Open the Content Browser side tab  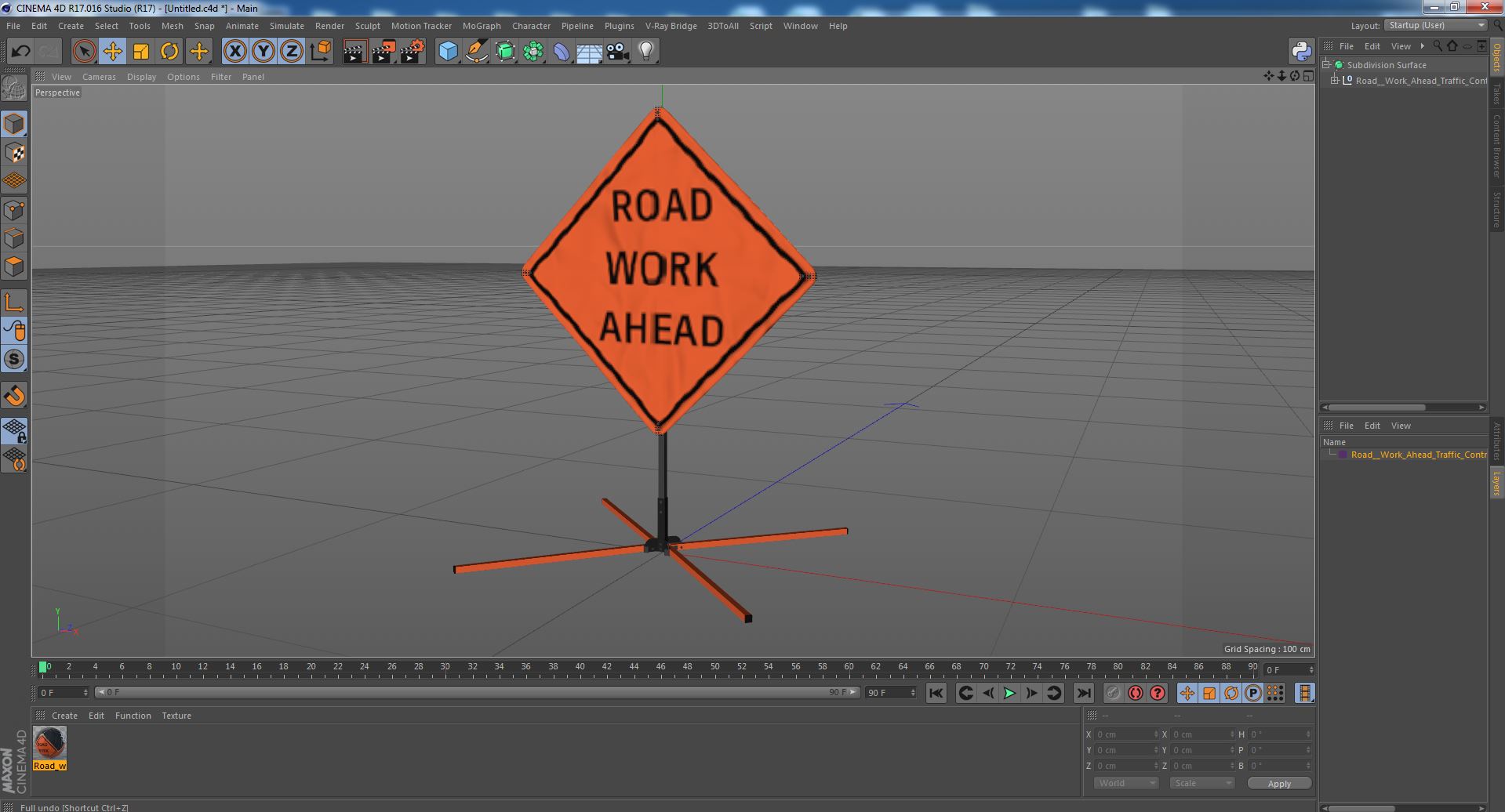tap(1497, 146)
